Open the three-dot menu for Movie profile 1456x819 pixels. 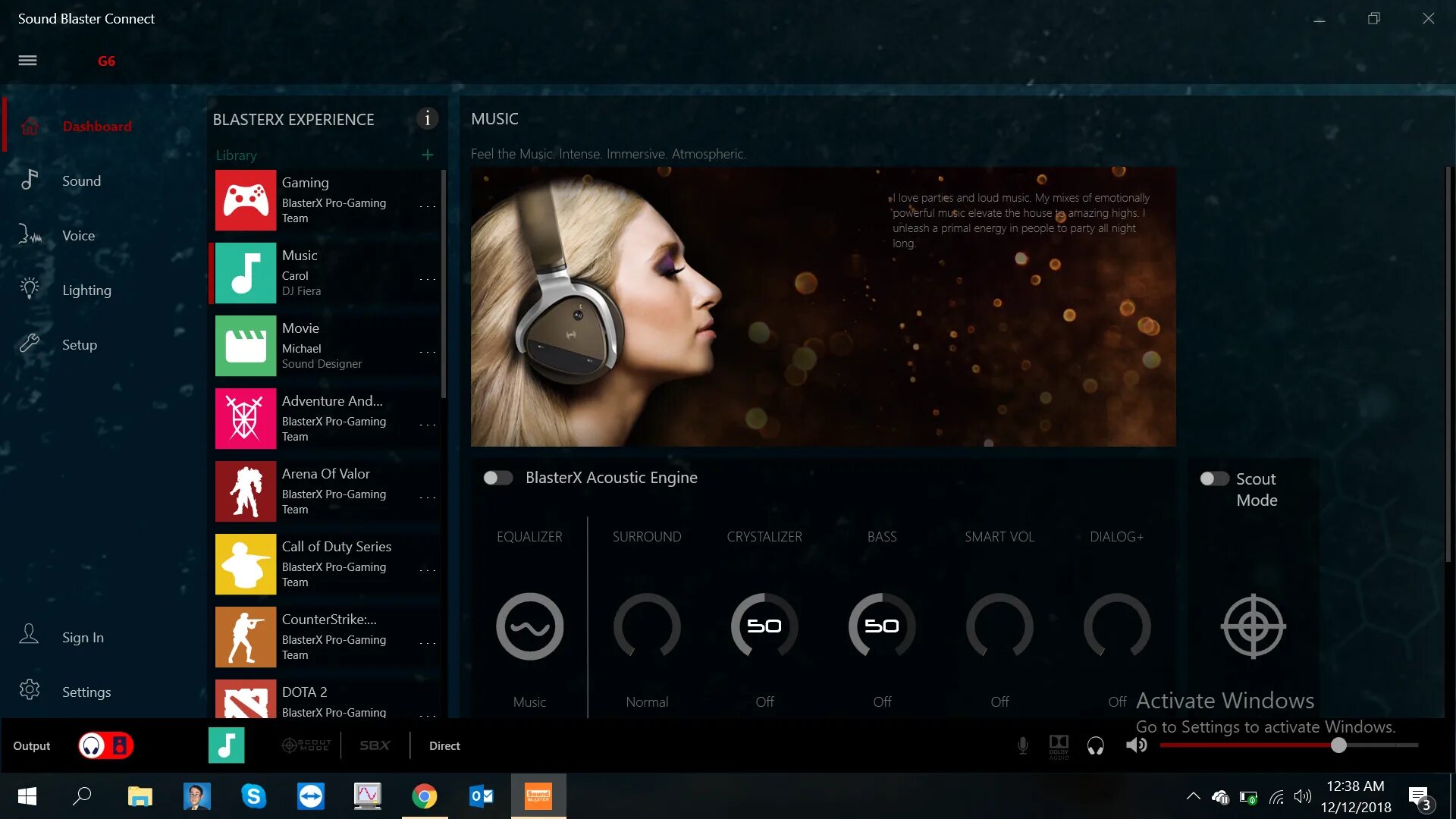428,351
